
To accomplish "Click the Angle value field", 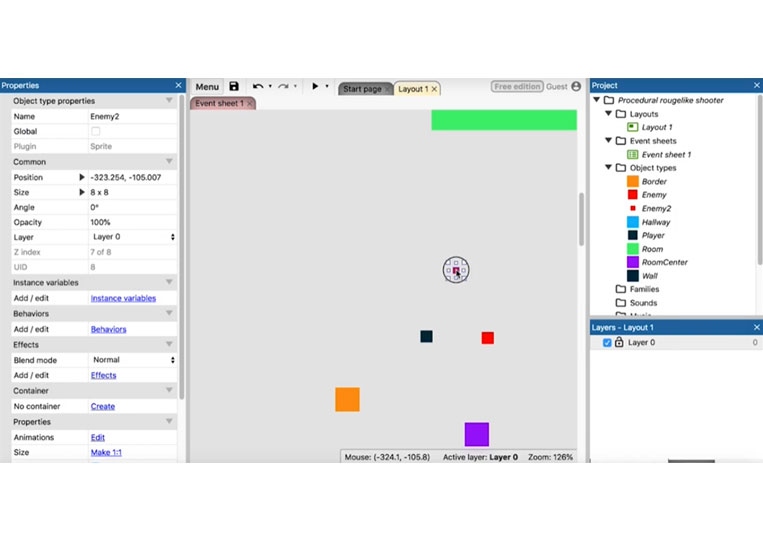I will pos(133,207).
